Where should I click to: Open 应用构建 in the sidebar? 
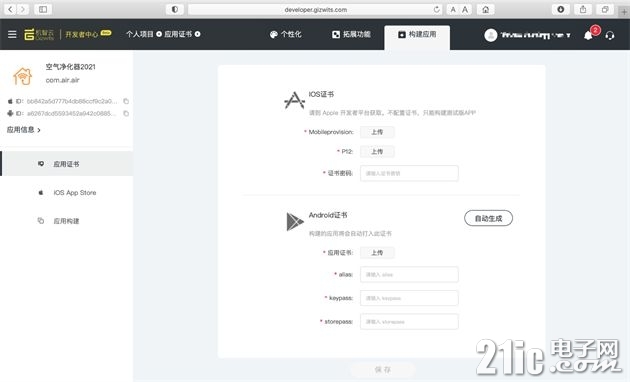[x=67, y=221]
